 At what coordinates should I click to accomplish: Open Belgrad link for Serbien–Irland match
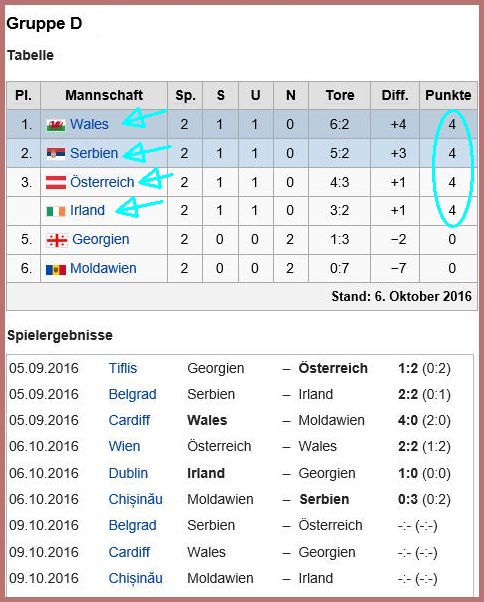tap(132, 394)
